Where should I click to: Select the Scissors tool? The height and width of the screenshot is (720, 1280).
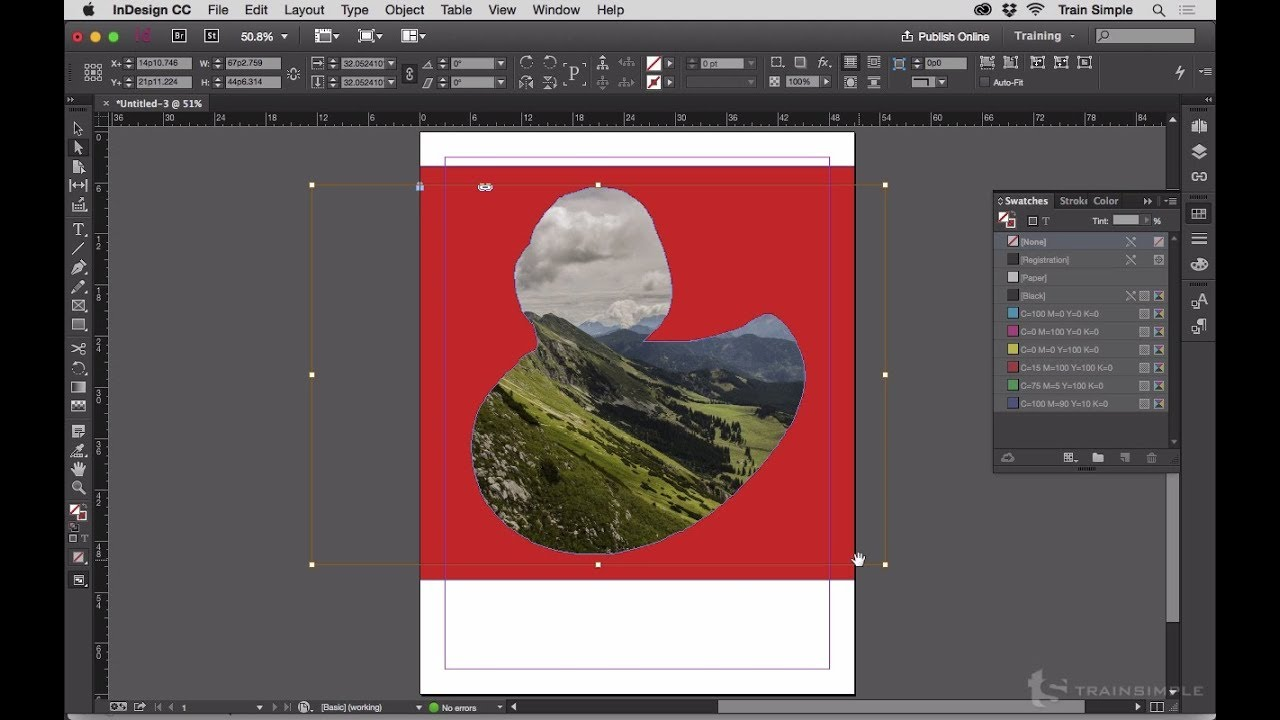[x=79, y=349]
